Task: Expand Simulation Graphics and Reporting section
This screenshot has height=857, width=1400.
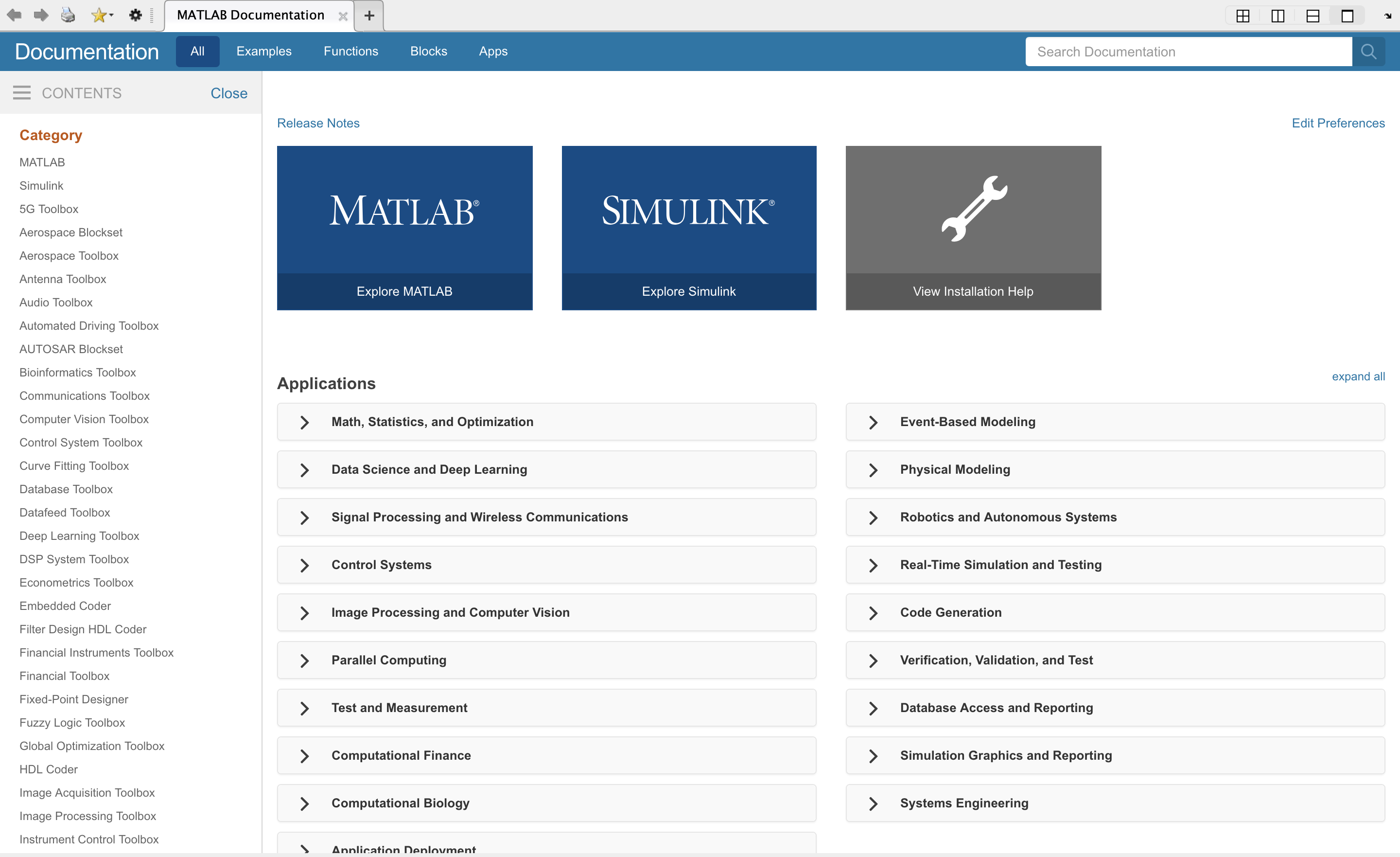Action: click(1115, 756)
